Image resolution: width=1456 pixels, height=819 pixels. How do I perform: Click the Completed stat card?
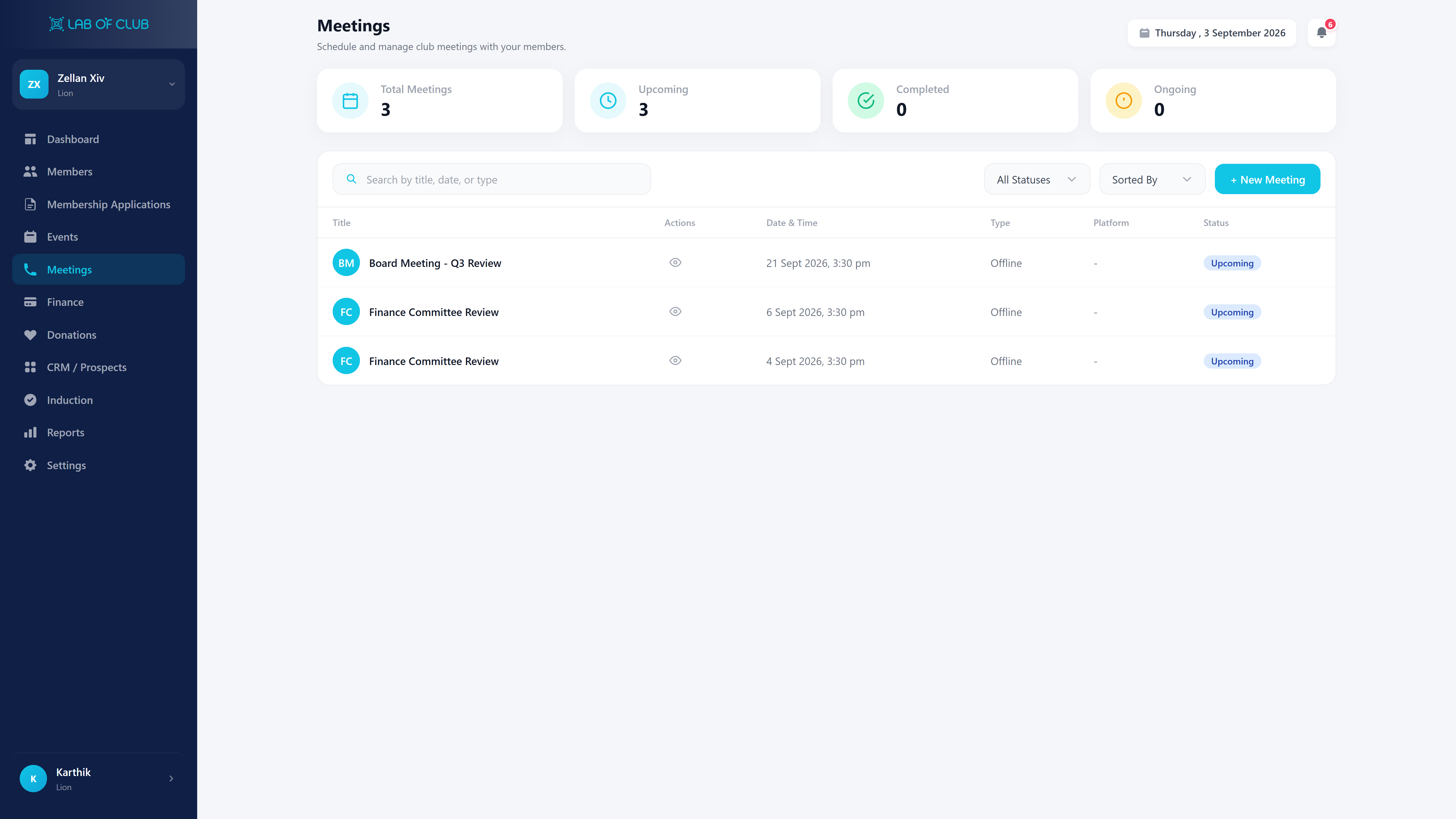(955, 101)
